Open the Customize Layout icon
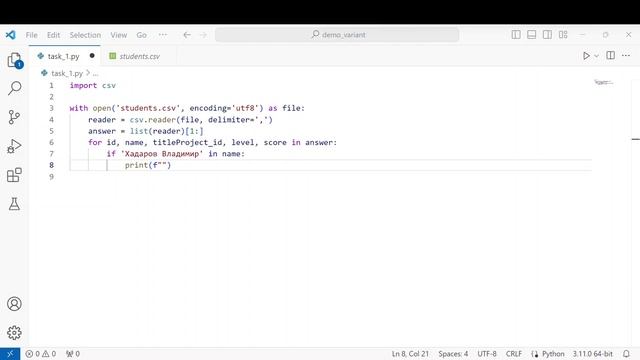The image size is (640, 360). (563, 35)
